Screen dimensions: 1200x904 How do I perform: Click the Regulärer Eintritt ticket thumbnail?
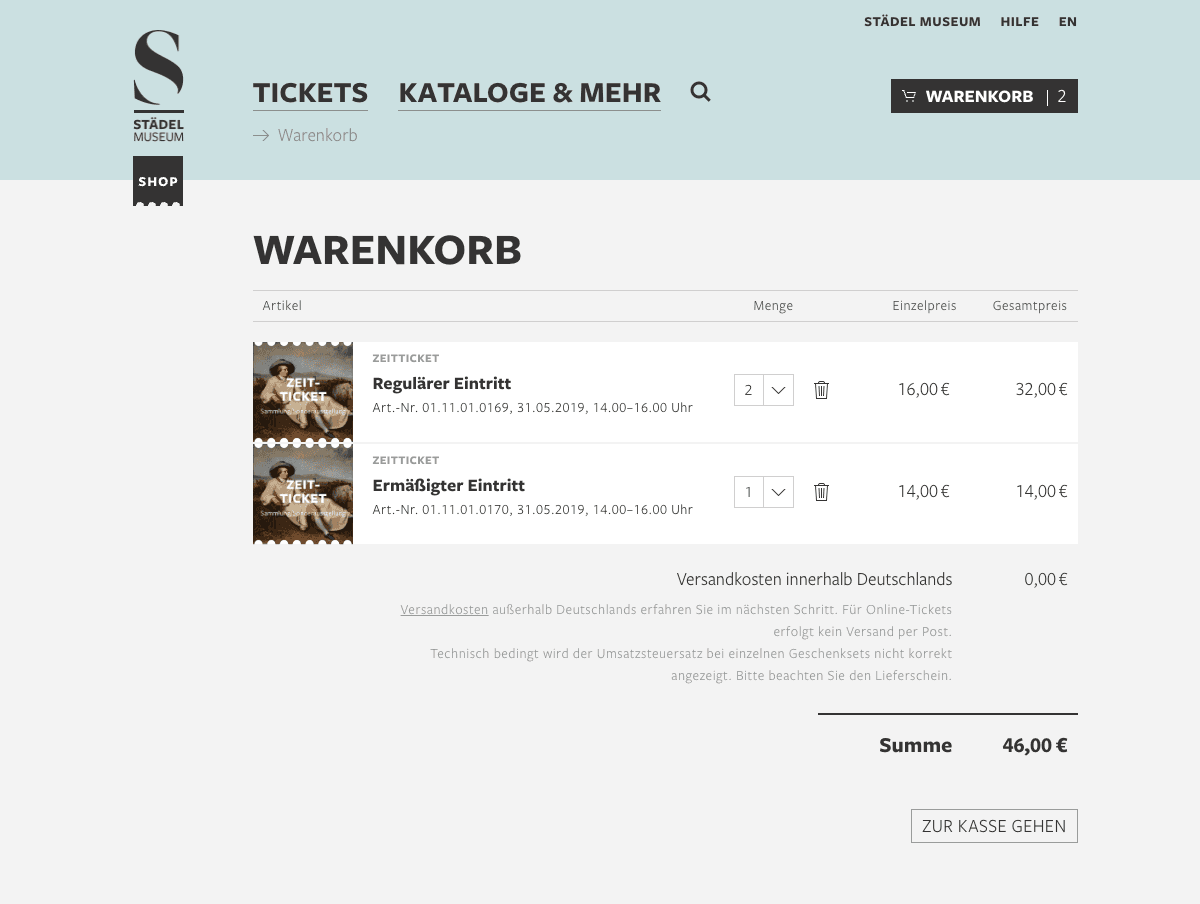pyautogui.click(x=303, y=392)
